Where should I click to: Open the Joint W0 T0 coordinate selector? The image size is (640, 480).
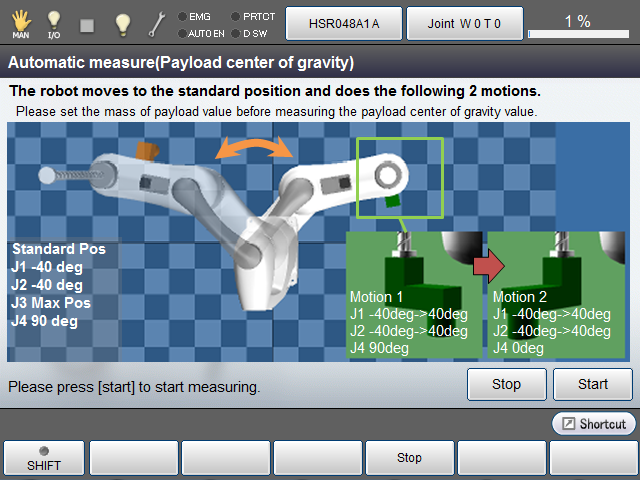coord(465,22)
